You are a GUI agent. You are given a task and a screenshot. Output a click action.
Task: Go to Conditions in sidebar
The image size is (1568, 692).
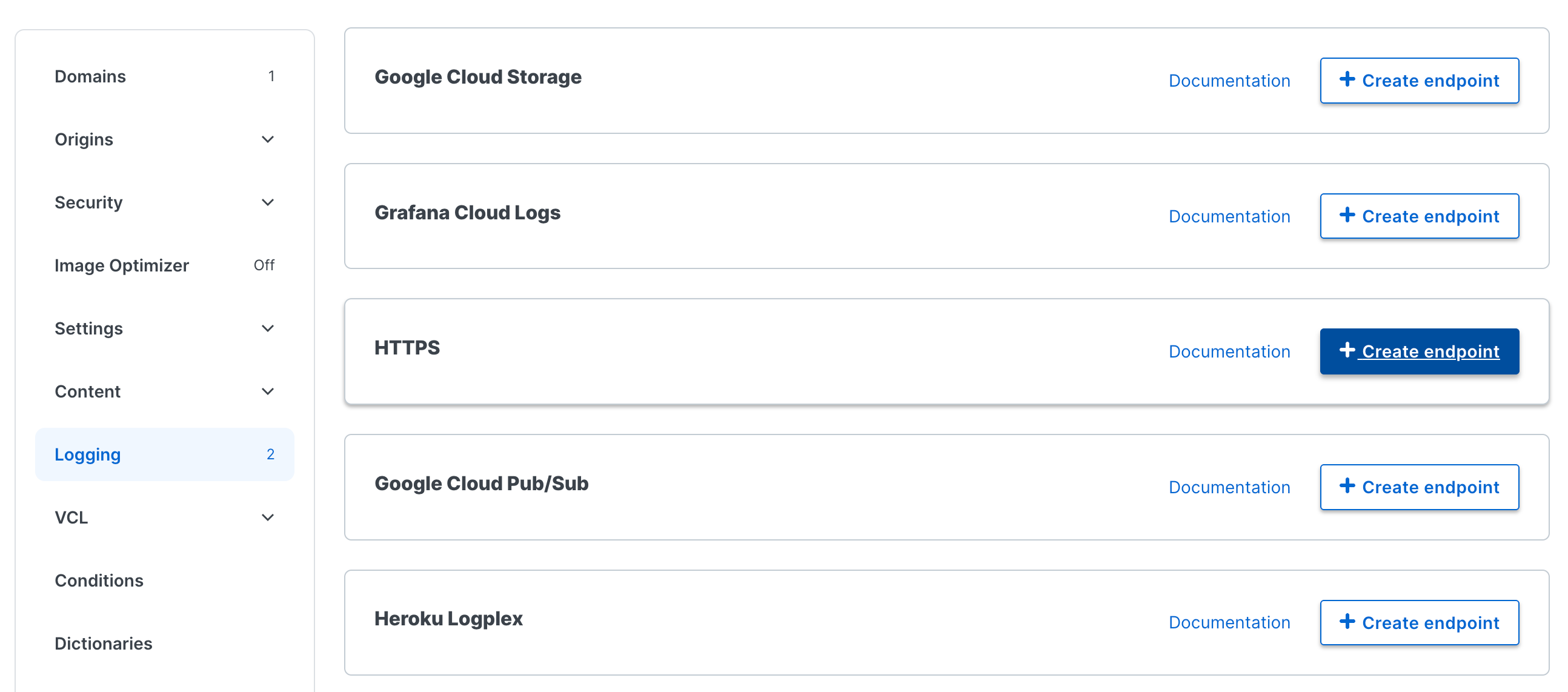pyautogui.click(x=164, y=581)
